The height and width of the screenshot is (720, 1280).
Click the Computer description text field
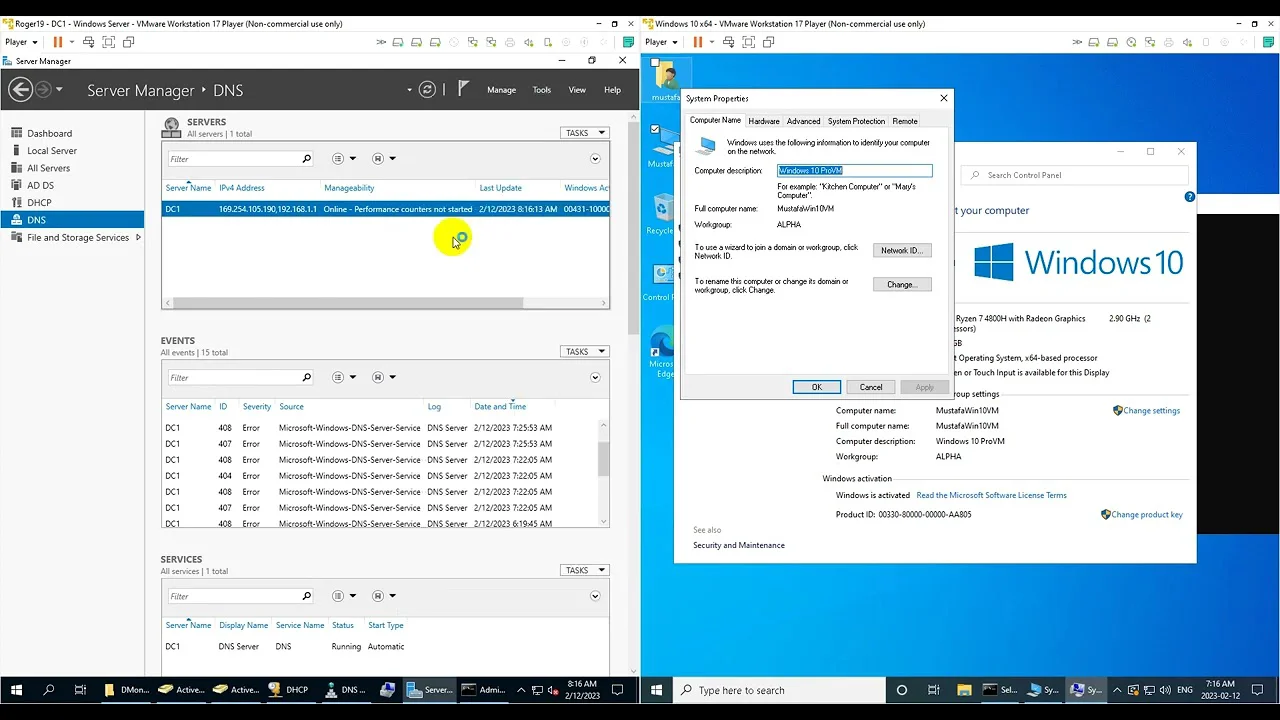point(854,171)
